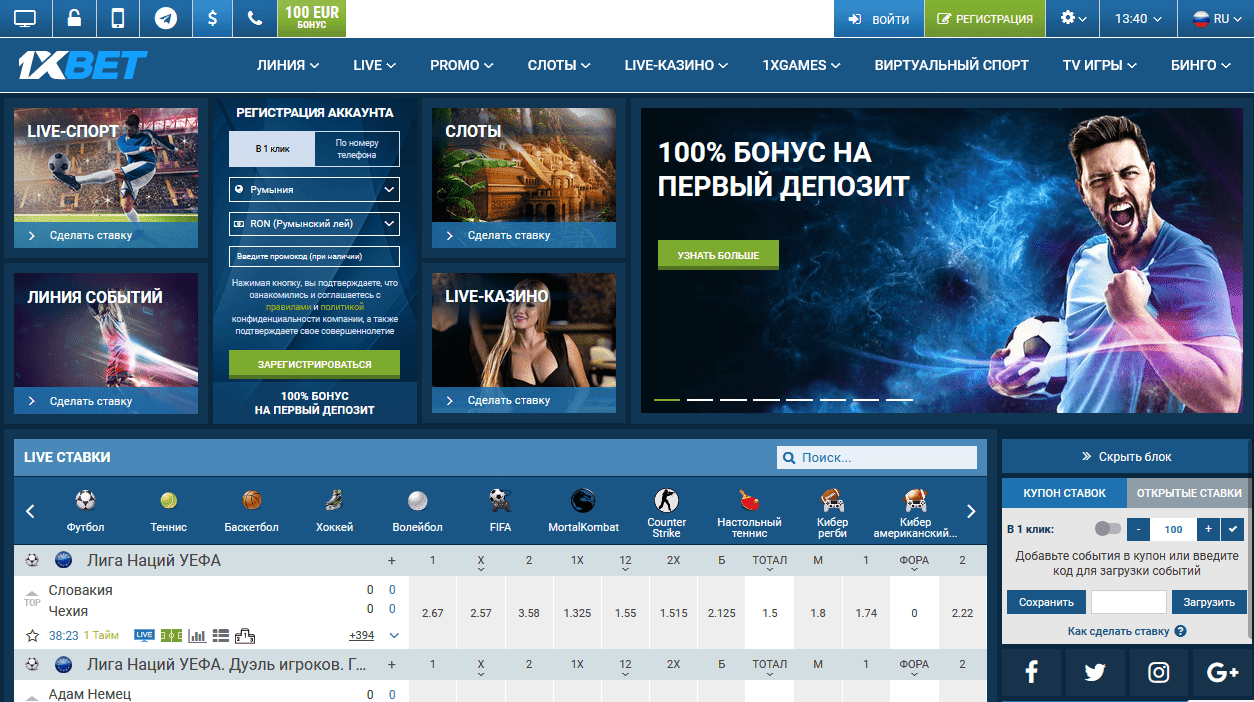Toggle the 'В 1 клик' betting switch

[1107, 529]
